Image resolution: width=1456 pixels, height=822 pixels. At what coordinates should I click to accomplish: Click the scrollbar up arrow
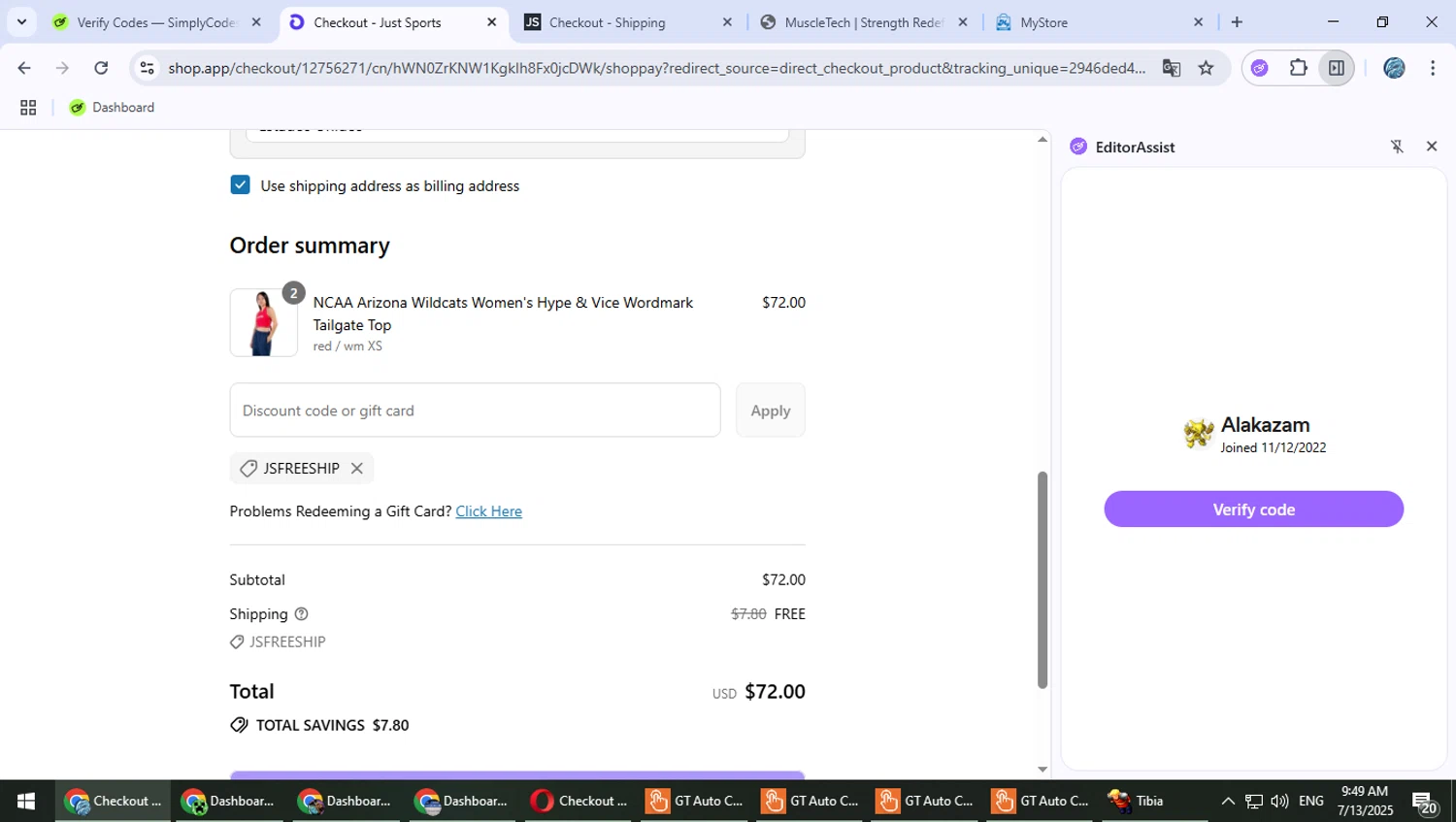[1042, 140]
